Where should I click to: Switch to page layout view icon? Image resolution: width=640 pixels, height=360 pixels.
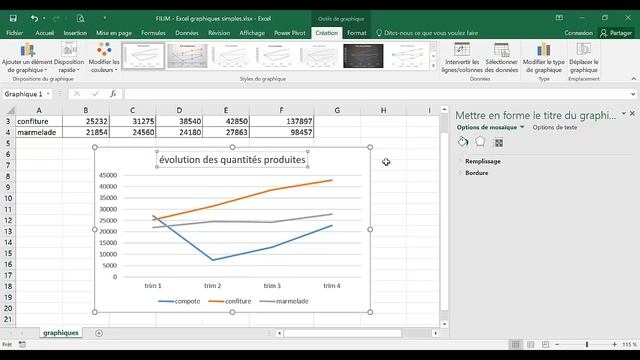point(531,344)
